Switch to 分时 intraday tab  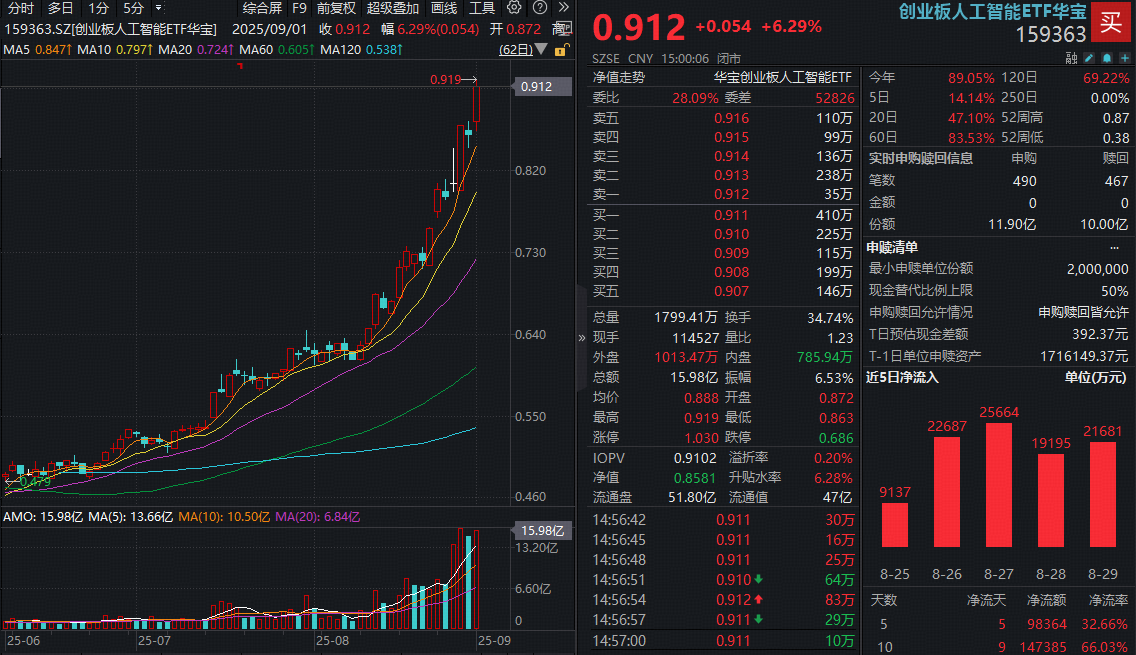pyautogui.click(x=20, y=8)
